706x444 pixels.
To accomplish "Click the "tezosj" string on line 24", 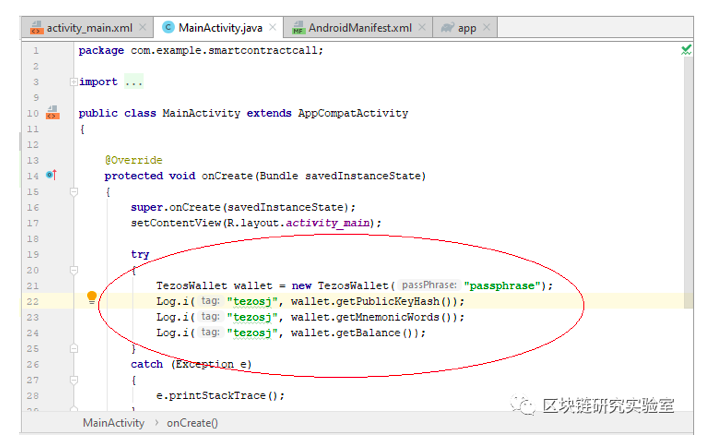I will [x=252, y=333].
